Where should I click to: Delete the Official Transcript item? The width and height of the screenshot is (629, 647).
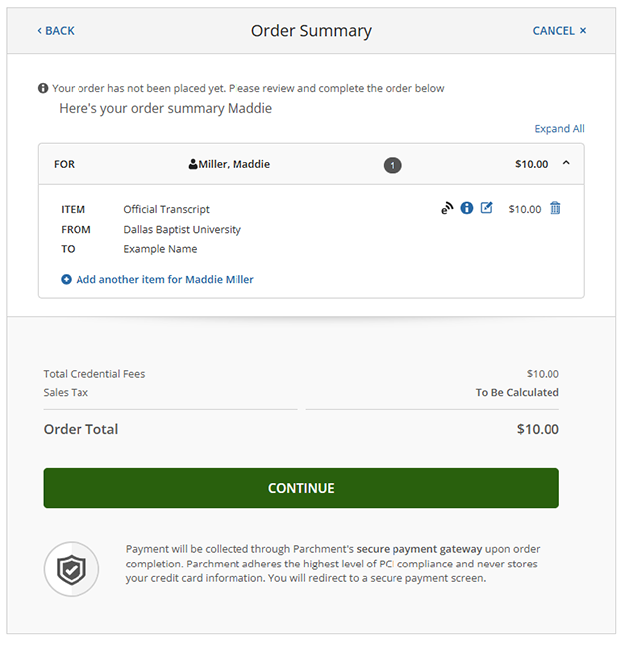click(x=556, y=208)
